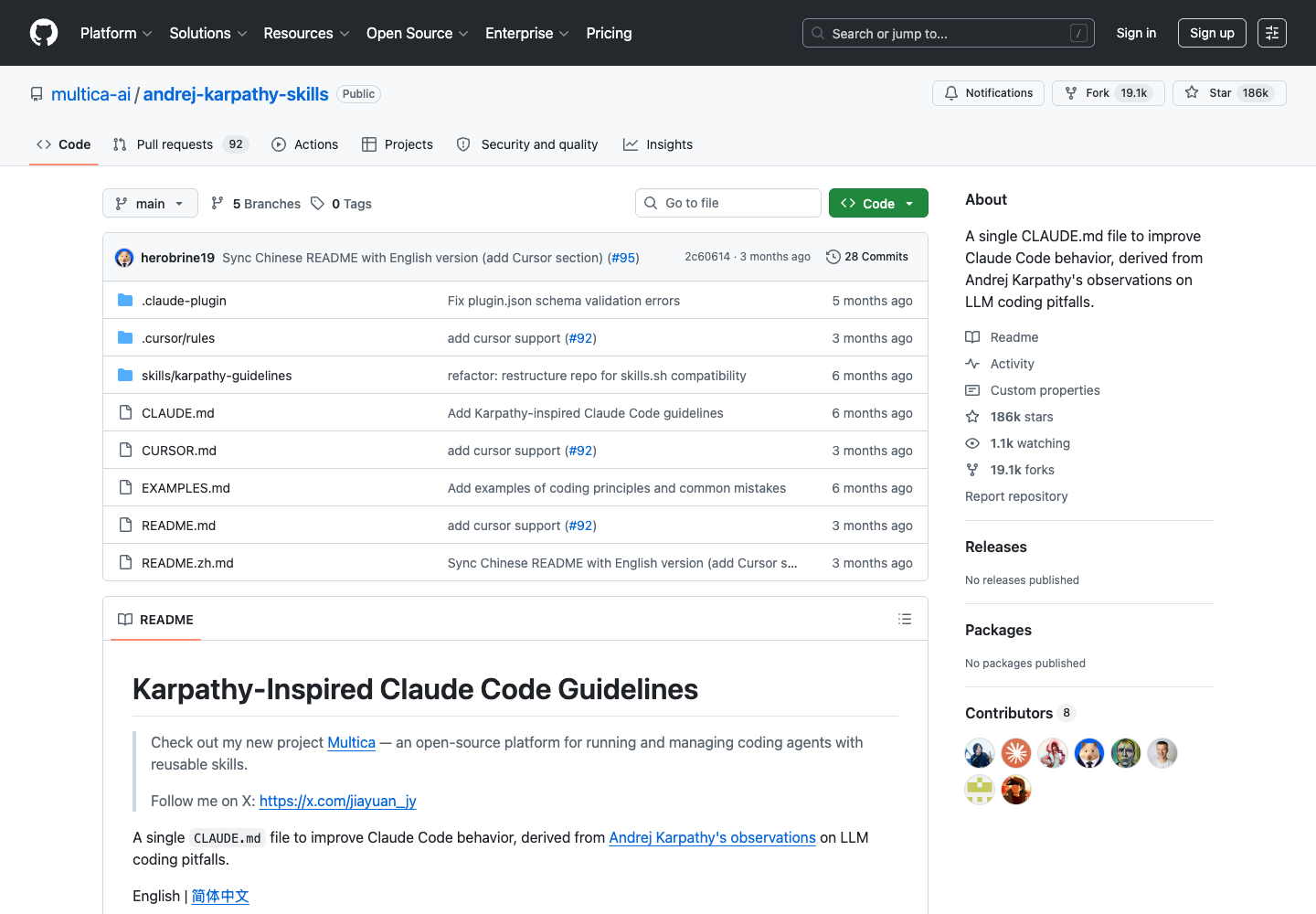Expand the Resources menu
This screenshot has height=914, width=1316.
[306, 33]
